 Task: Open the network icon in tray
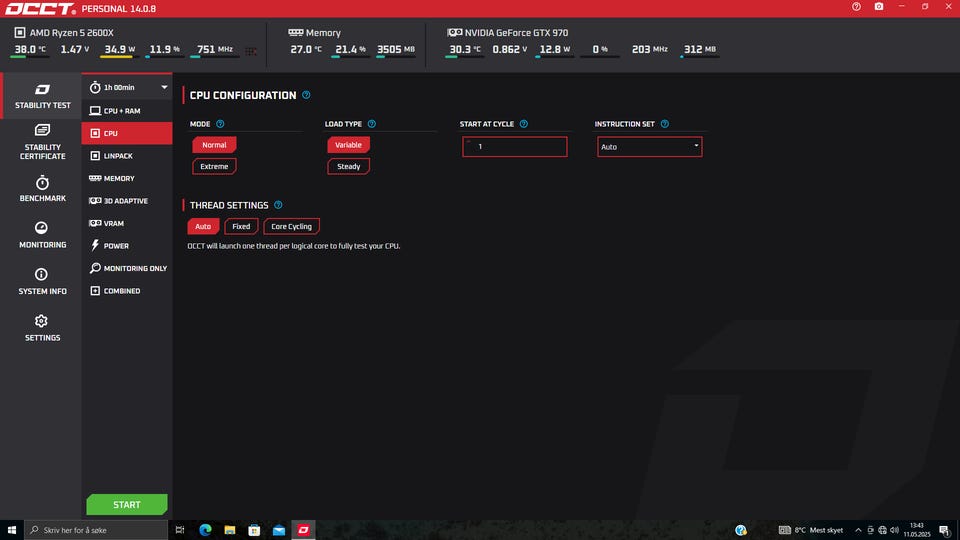pos(882,530)
